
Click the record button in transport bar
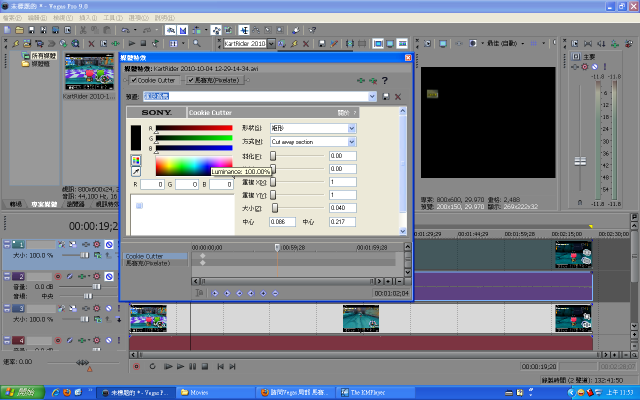coord(136,367)
